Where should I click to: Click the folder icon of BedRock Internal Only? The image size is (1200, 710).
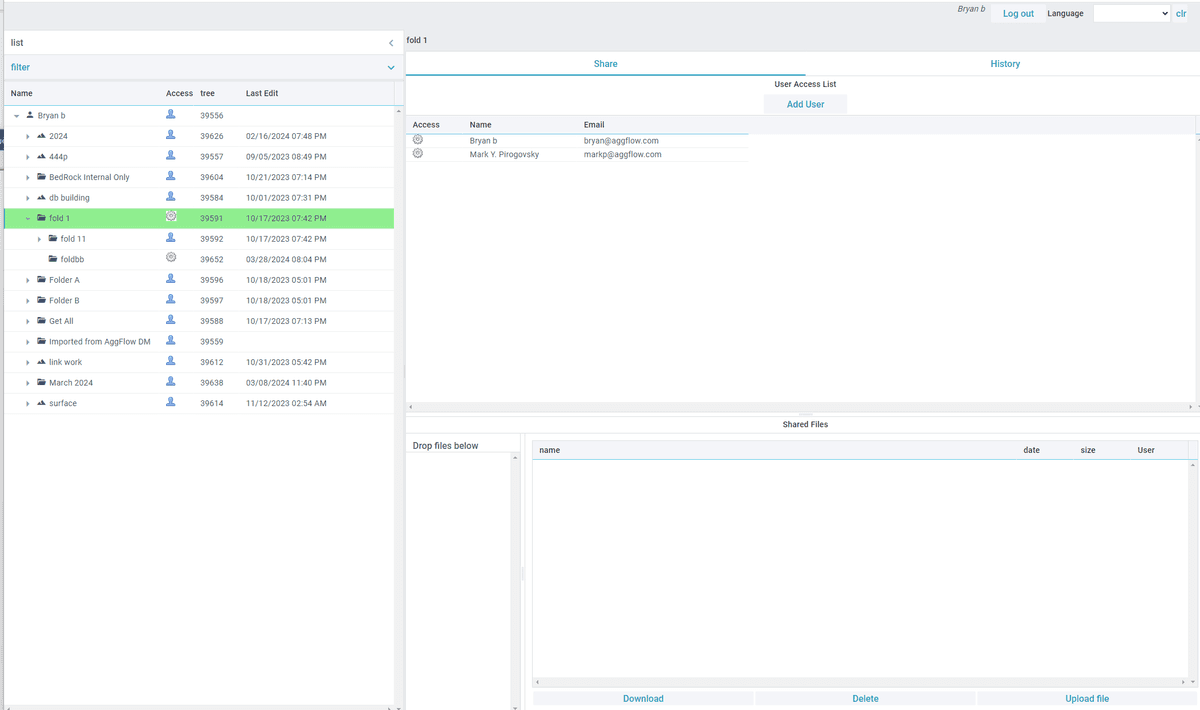[x=41, y=177]
